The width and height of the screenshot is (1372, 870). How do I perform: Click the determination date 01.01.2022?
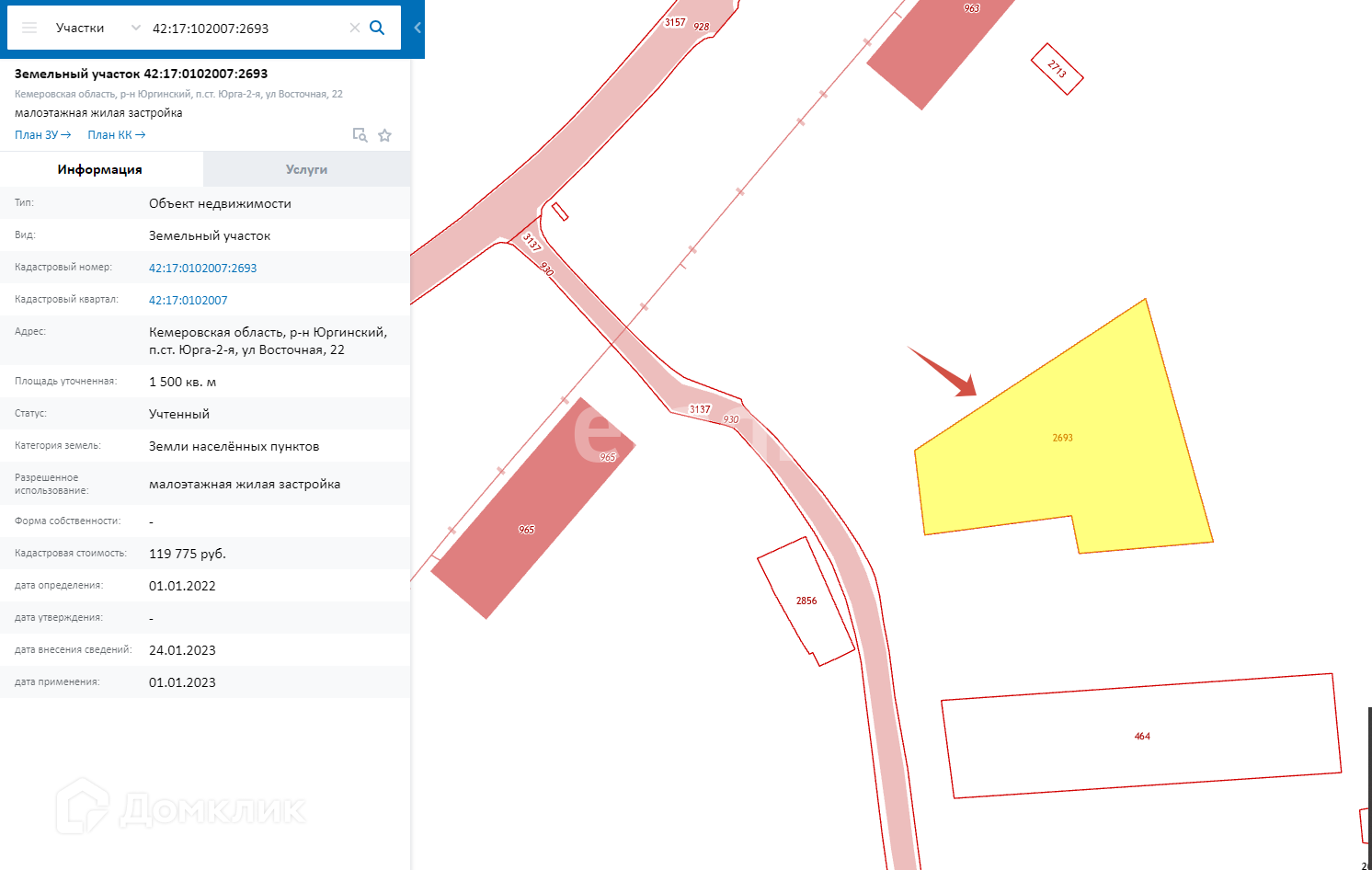pyautogui.click(x=183, y=586)
